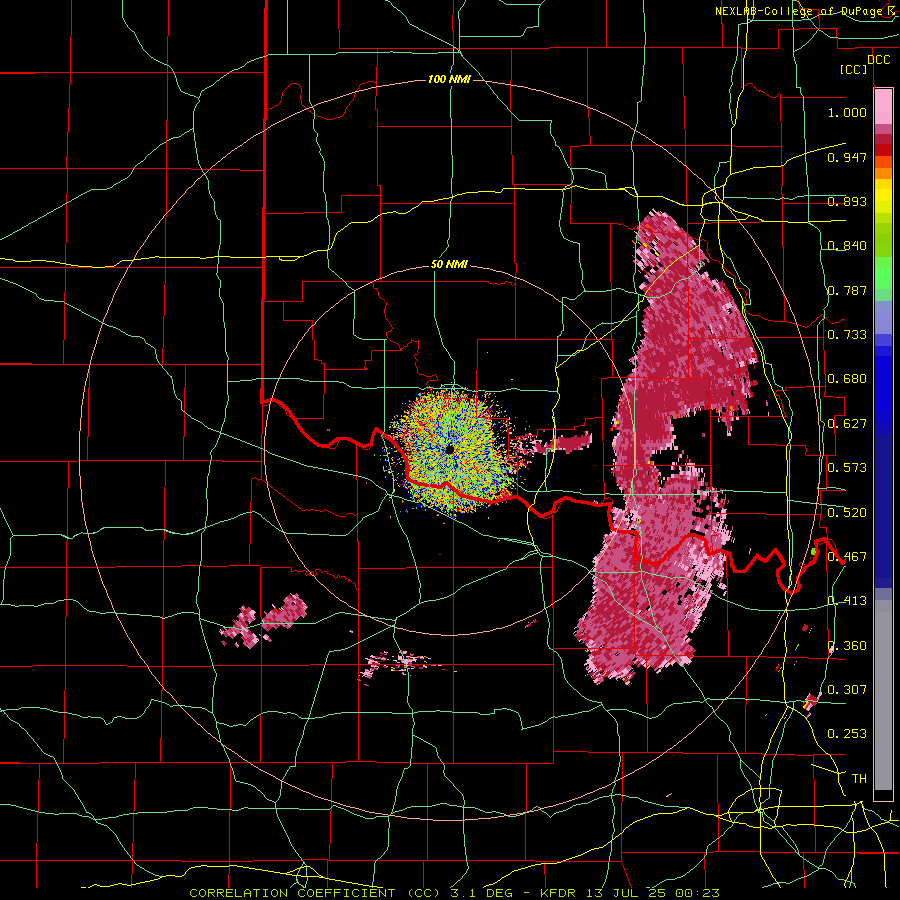Viewport: 900px width, 900px height.
Task: Select the 0.573 scale value
Action: (847, 468)
